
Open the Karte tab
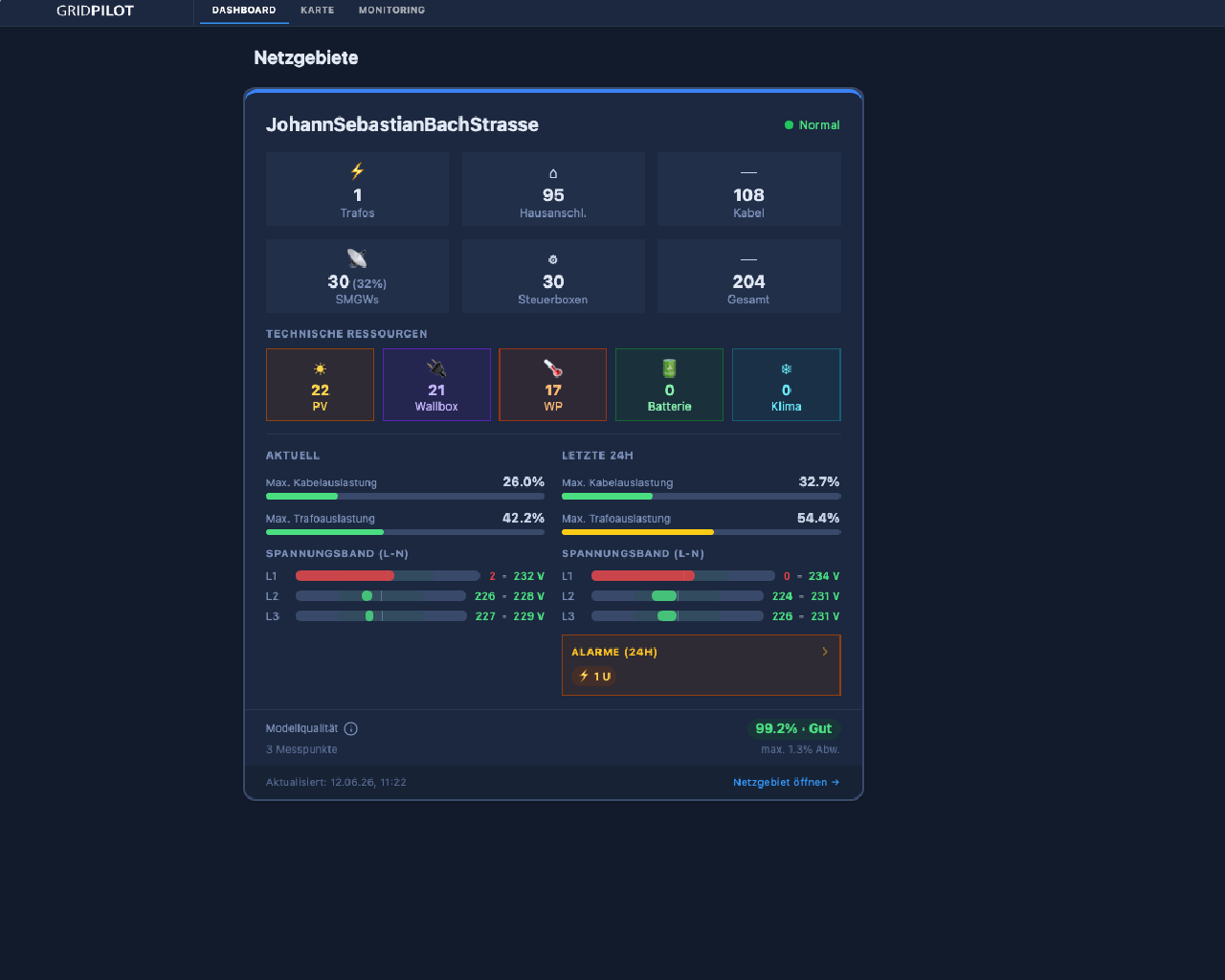318,11
